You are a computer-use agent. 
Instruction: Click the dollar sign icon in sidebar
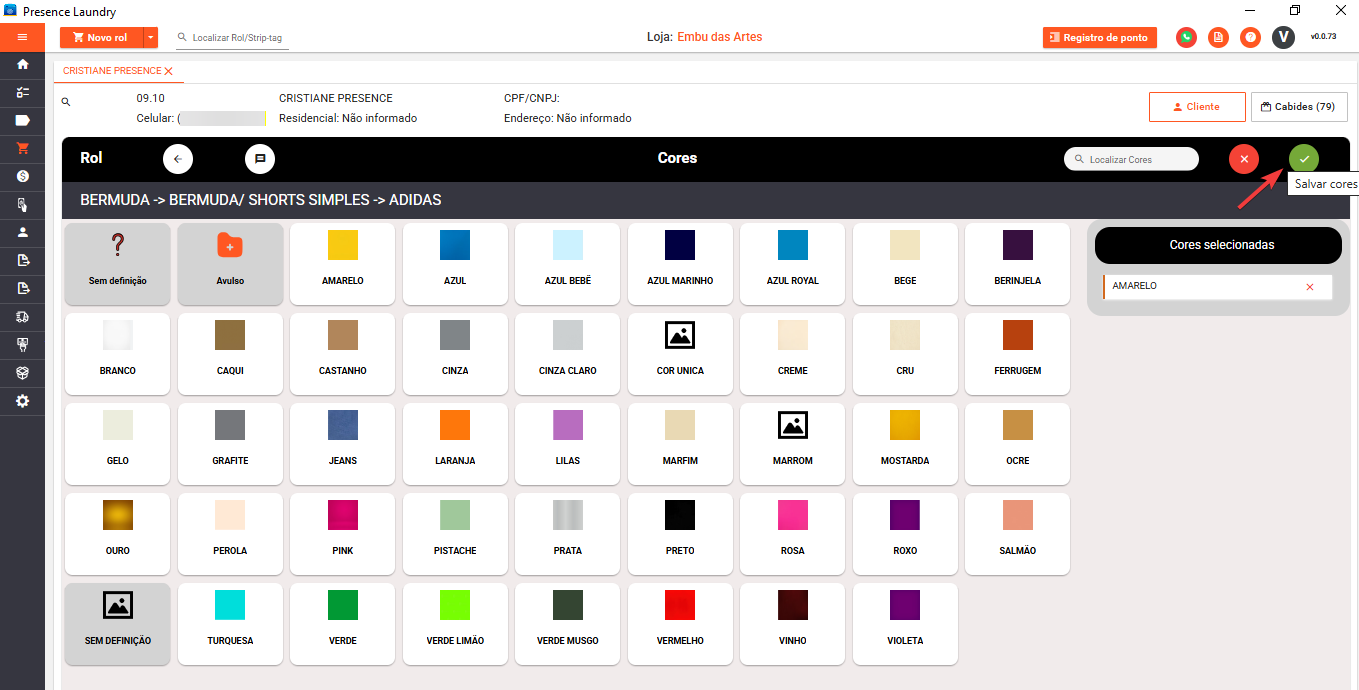point(22,176)
